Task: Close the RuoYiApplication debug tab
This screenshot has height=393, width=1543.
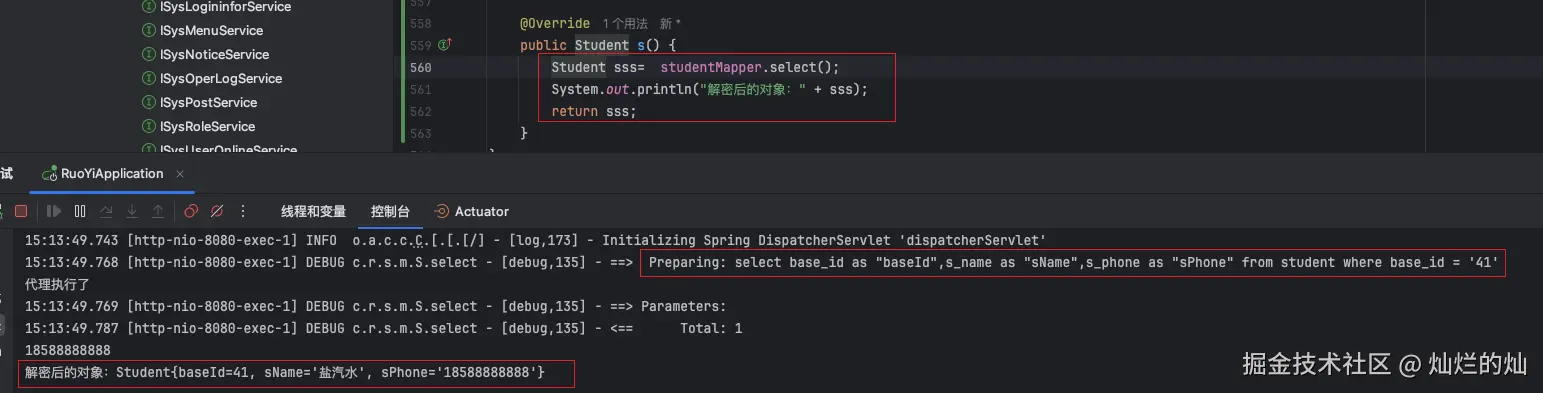Action: pos(181,174)
